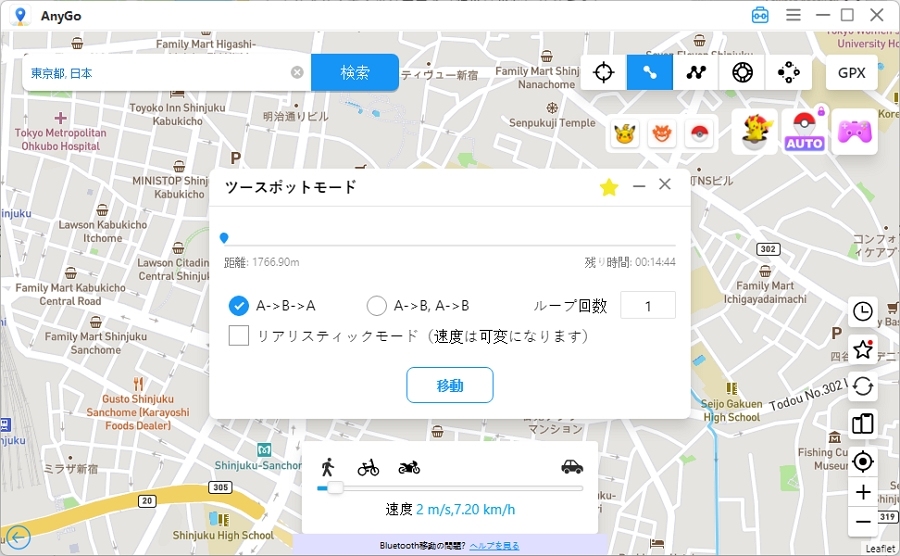
Task: Select the multi-spot route mode icon
Action: tap(696, 72)
